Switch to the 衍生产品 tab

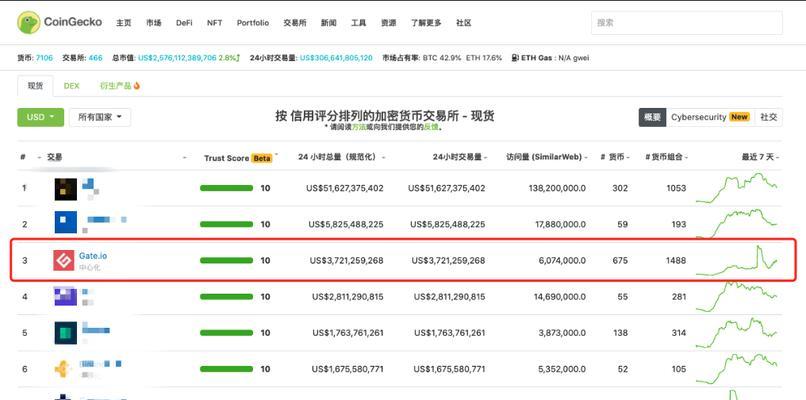pos(120,86)
